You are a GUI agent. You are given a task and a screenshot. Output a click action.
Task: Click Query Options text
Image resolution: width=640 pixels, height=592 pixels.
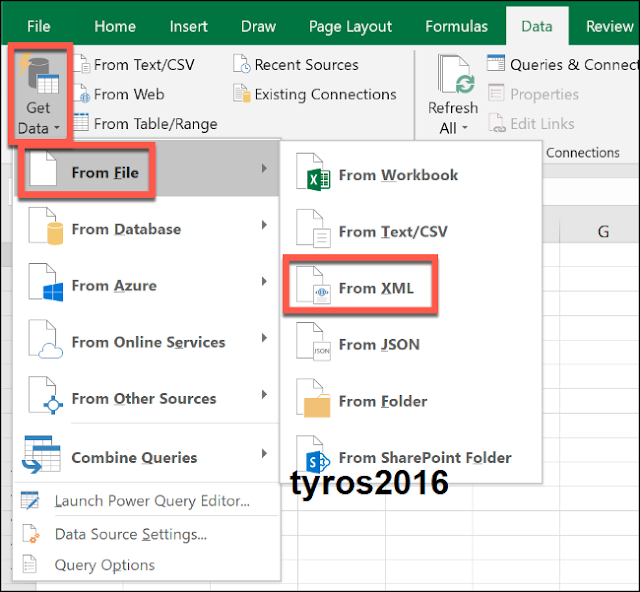click(x=104, y=565)
